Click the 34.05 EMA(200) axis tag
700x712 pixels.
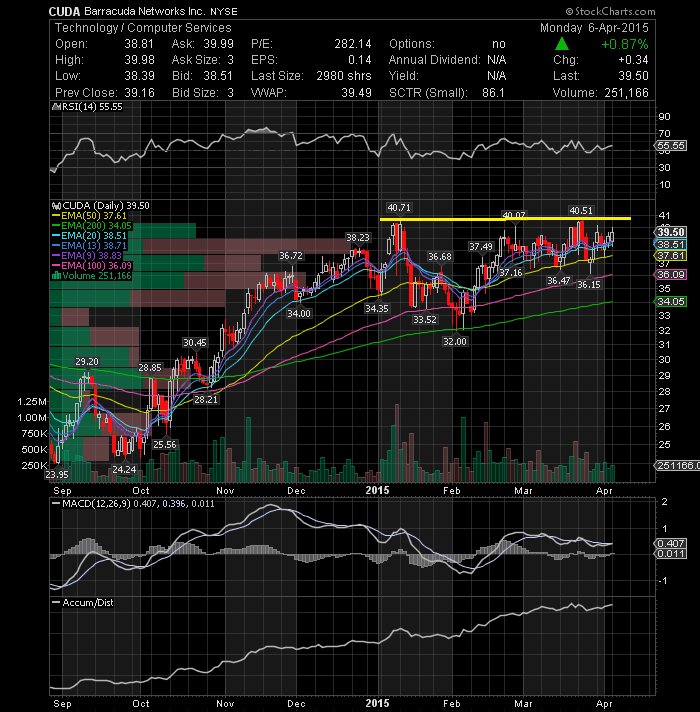tap(670, 302)
